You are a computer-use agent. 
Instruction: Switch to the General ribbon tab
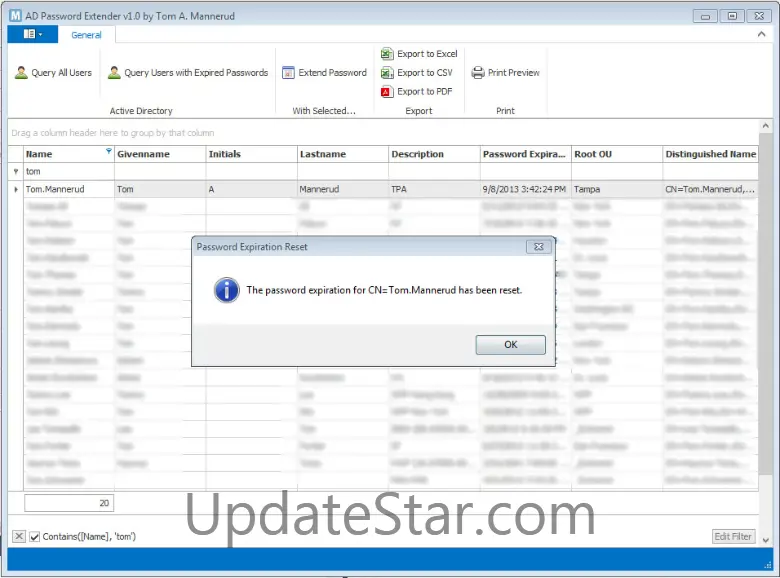point(86,35)
